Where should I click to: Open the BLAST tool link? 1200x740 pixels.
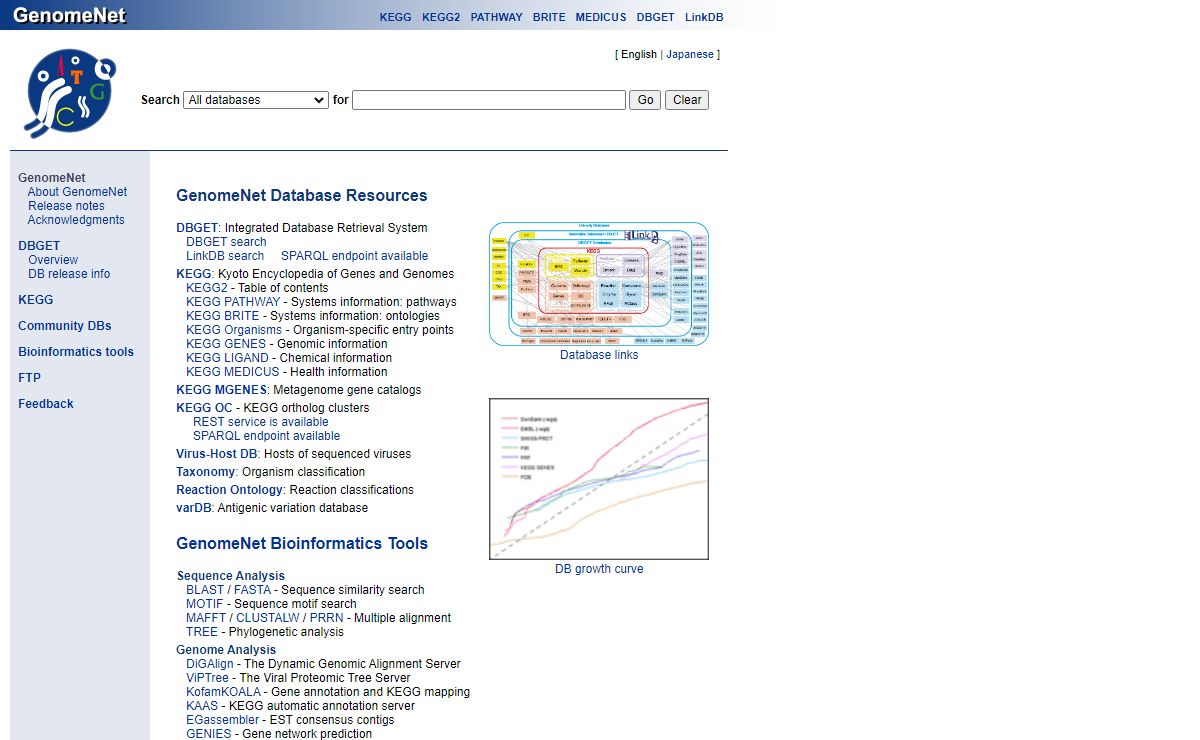(x=205, y=590)
